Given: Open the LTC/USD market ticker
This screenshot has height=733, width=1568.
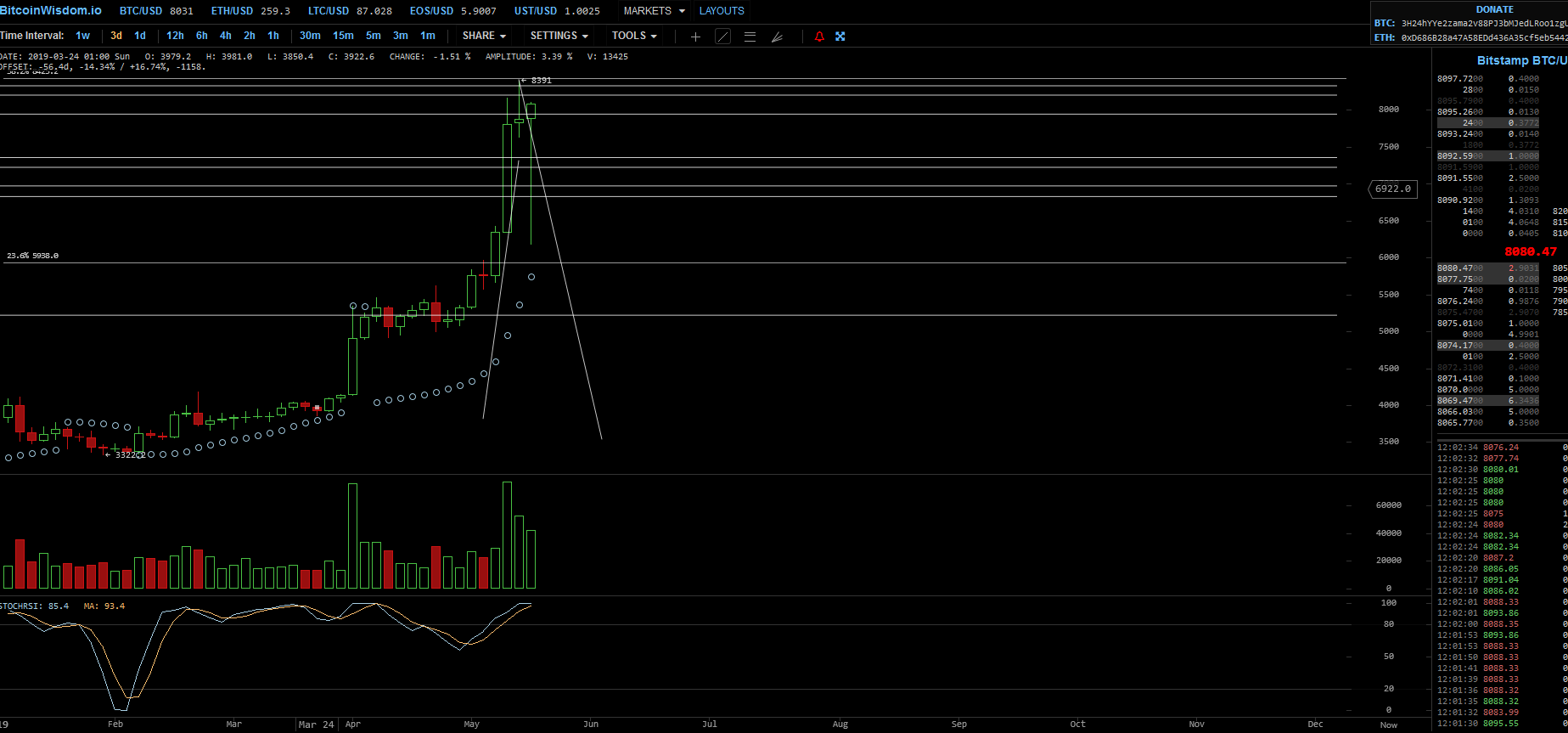Looking at the screenshot, I should (x=350, y=11).
